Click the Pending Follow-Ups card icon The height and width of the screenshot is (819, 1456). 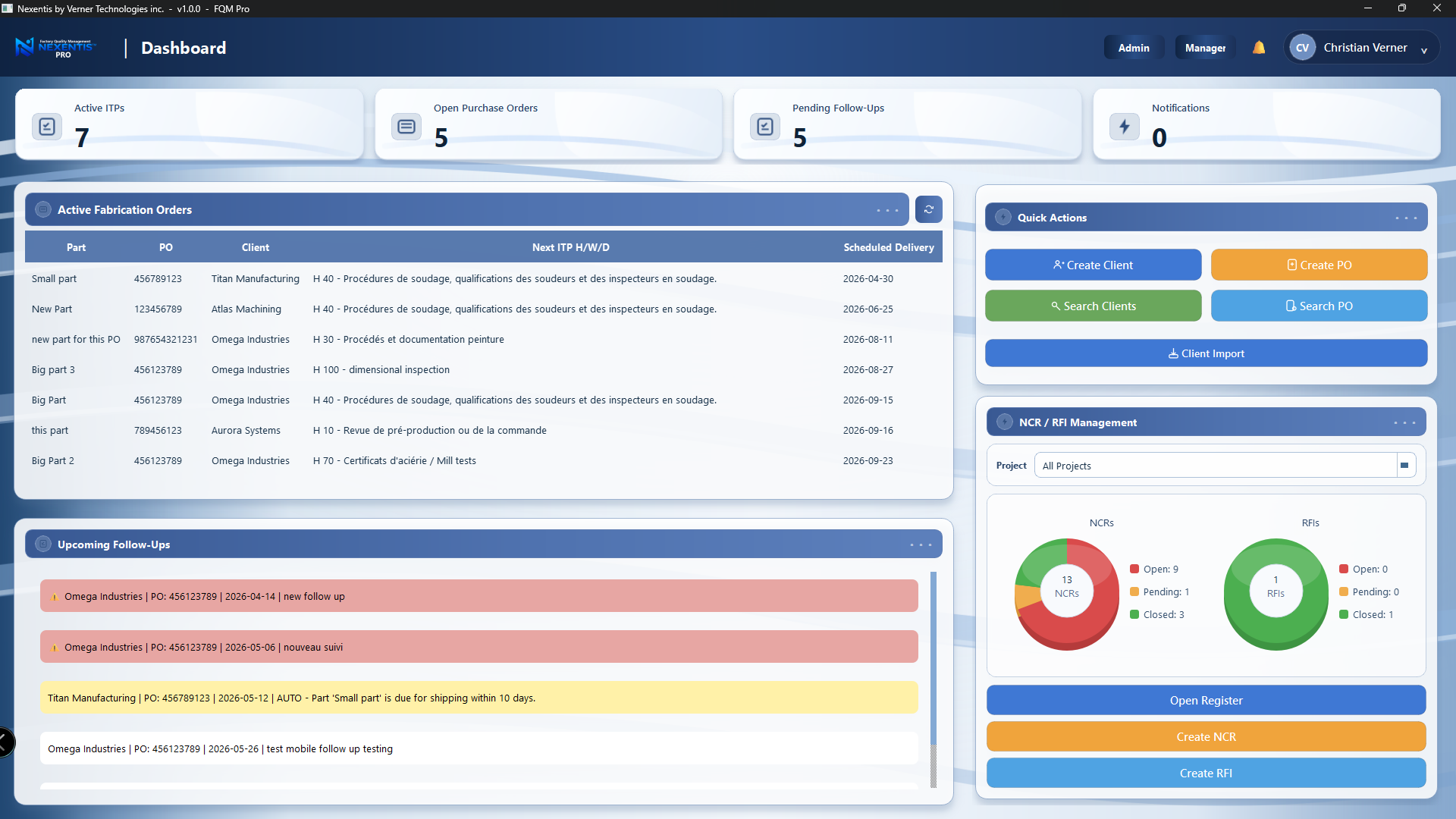click(765, 126)
